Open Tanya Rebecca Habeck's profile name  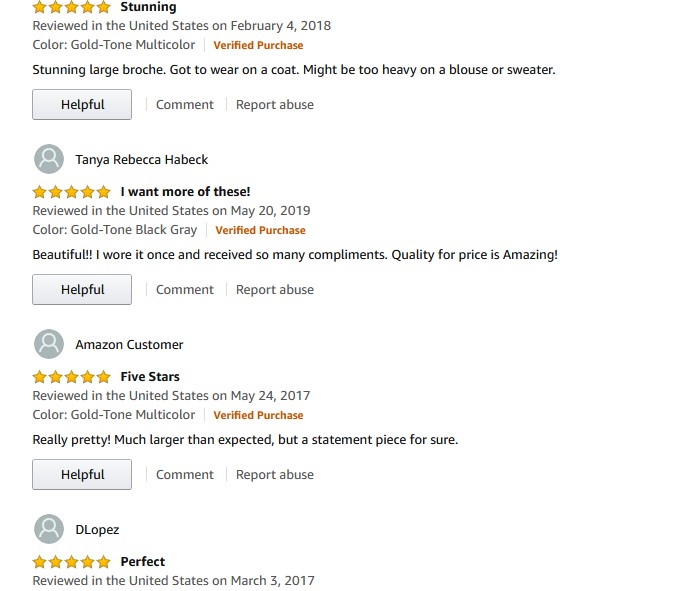tap(142, 159)
